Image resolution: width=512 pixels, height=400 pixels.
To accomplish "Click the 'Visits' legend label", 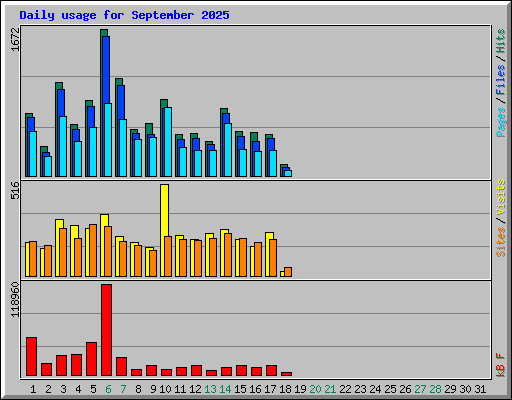I will coord(500,197).
